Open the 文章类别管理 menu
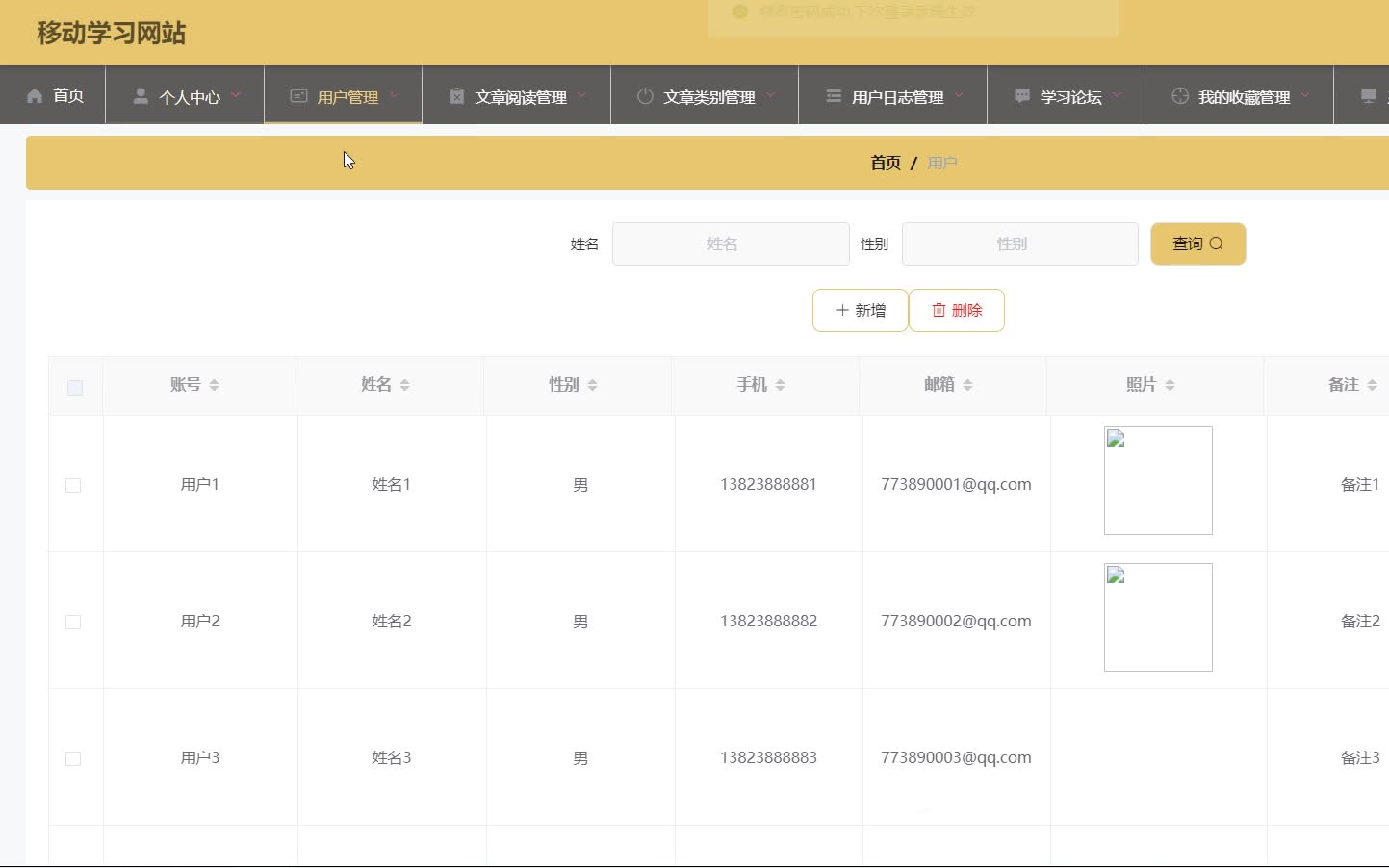Viewport: 1389px width, 868px height. tap(705, 95)
